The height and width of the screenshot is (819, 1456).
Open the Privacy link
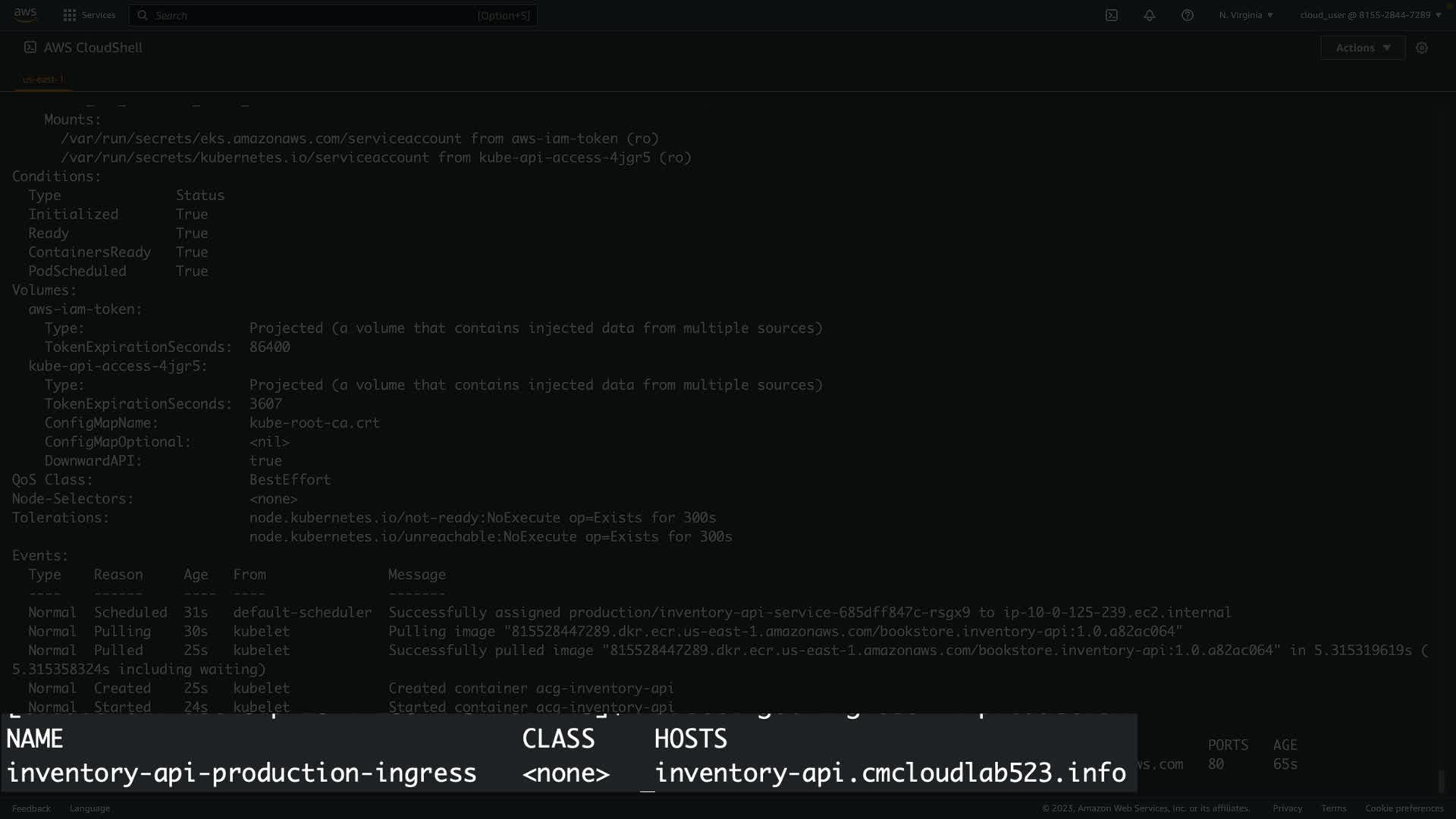coord(1287,808)
